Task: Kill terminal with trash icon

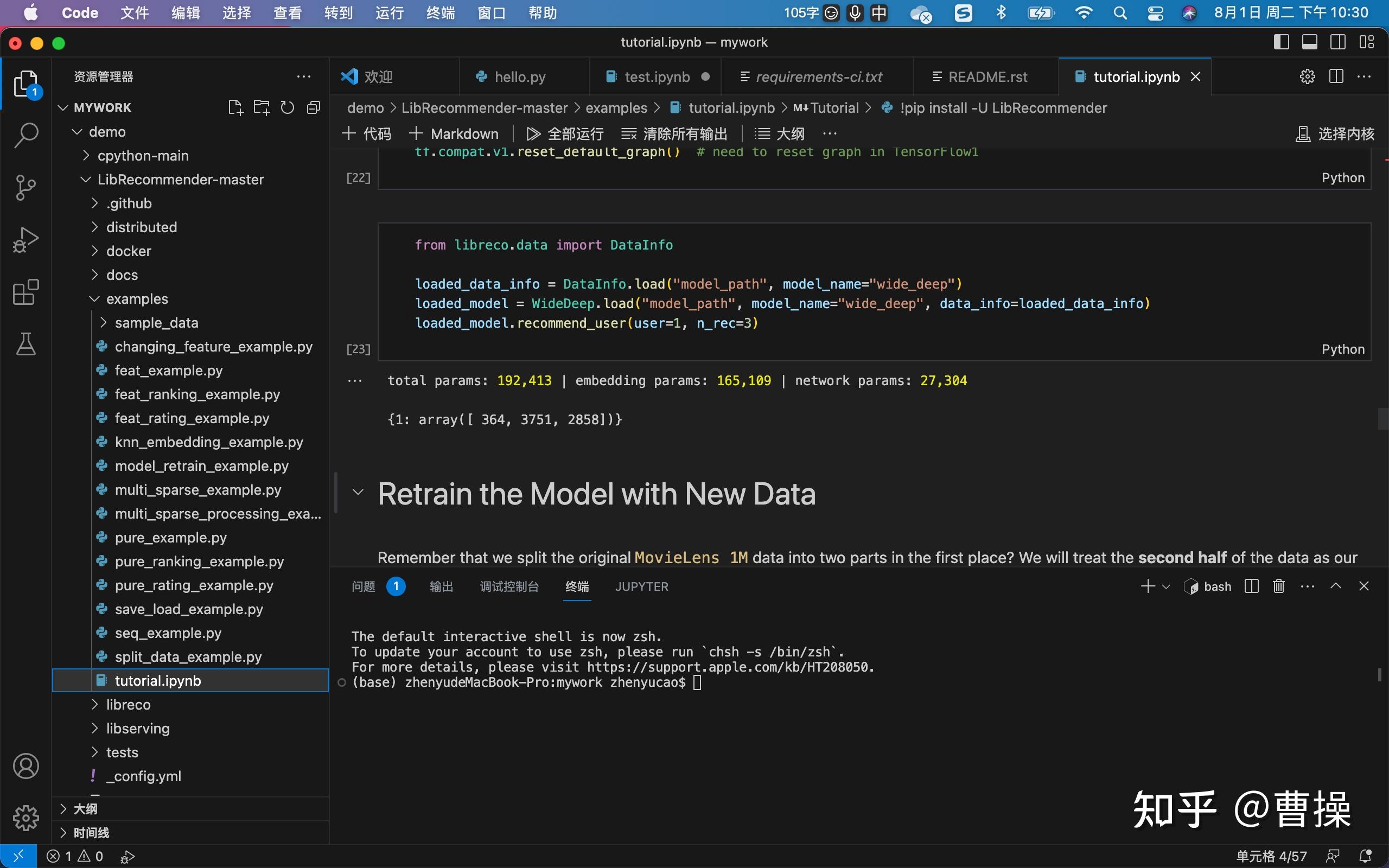Action: click(1279, 586)
